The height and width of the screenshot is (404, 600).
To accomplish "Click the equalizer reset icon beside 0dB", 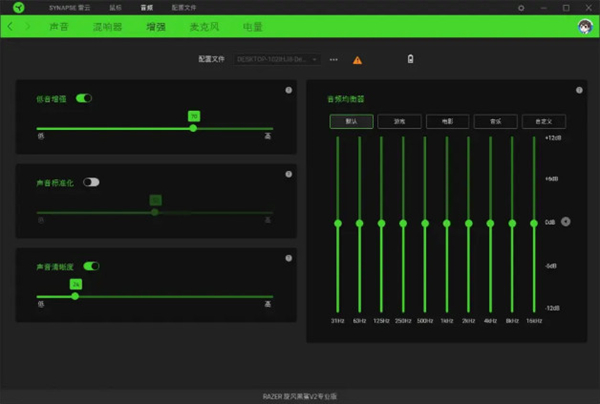I will pyautogui.click(x=566, y=221).
